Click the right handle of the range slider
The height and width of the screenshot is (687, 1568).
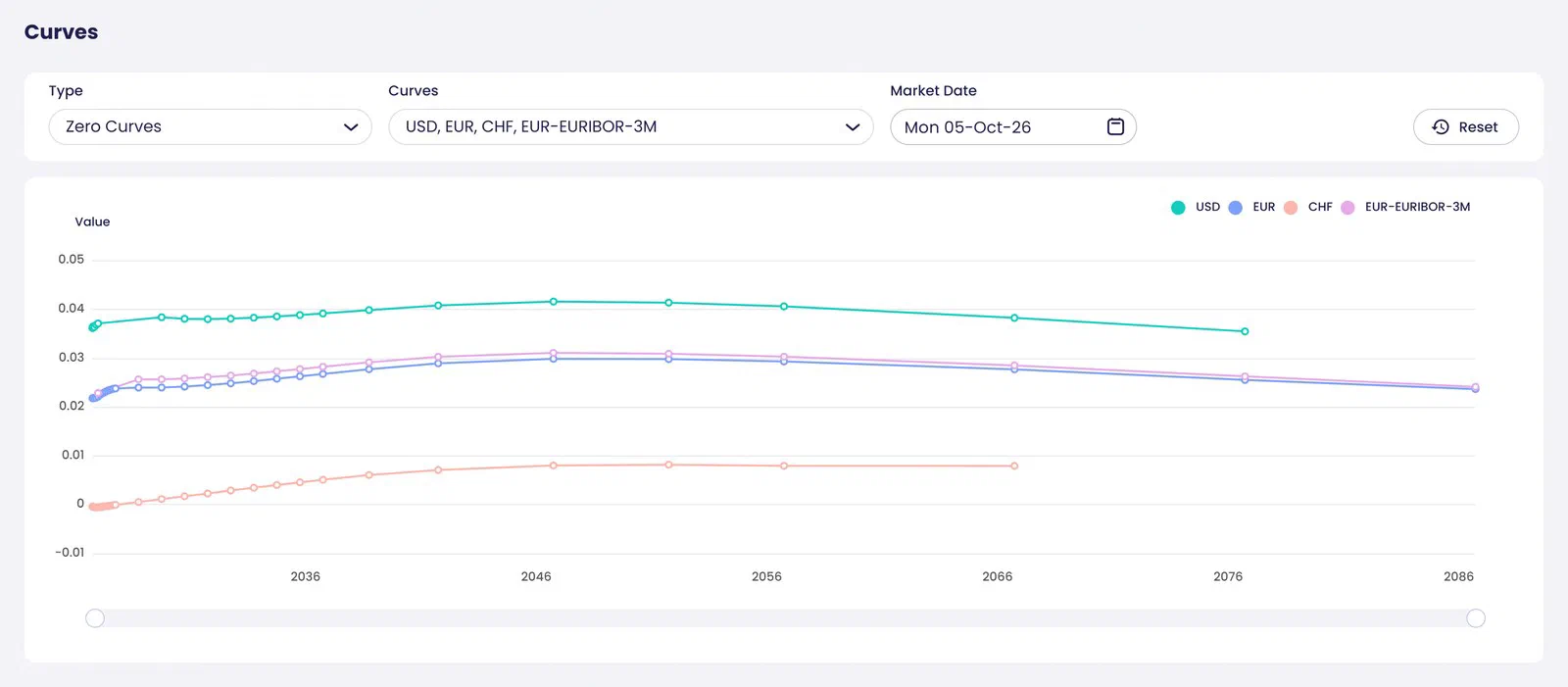tap(1476, 618)
